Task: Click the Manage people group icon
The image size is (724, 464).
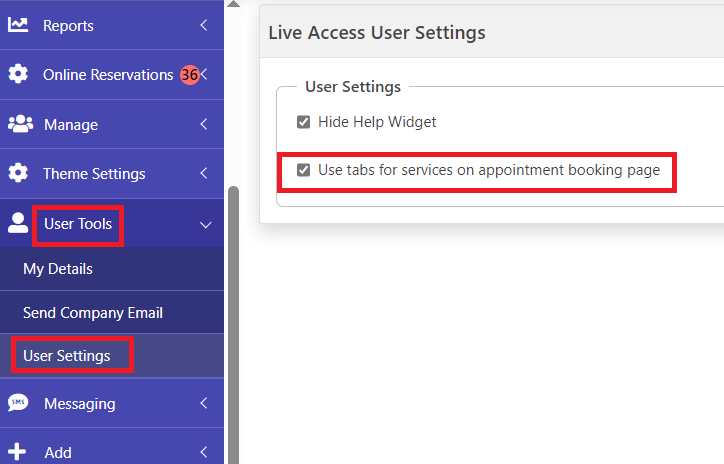Action: pos(20,124)
